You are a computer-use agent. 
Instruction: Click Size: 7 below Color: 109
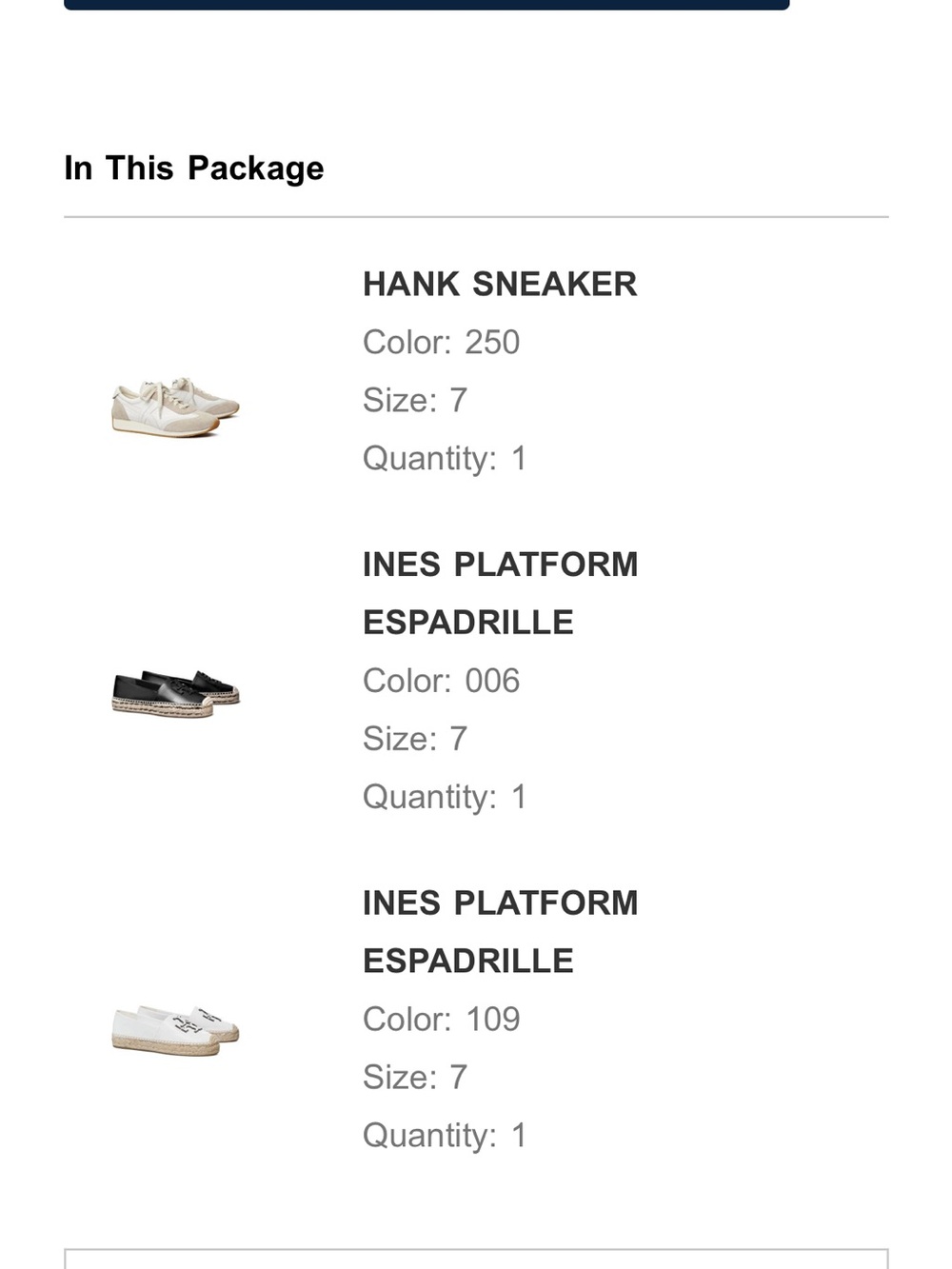coord(415,1077)
